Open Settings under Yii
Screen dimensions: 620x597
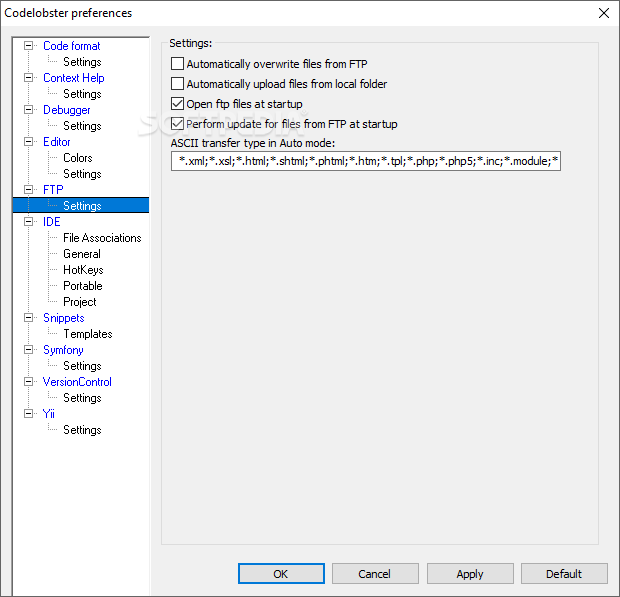point(82,430)
